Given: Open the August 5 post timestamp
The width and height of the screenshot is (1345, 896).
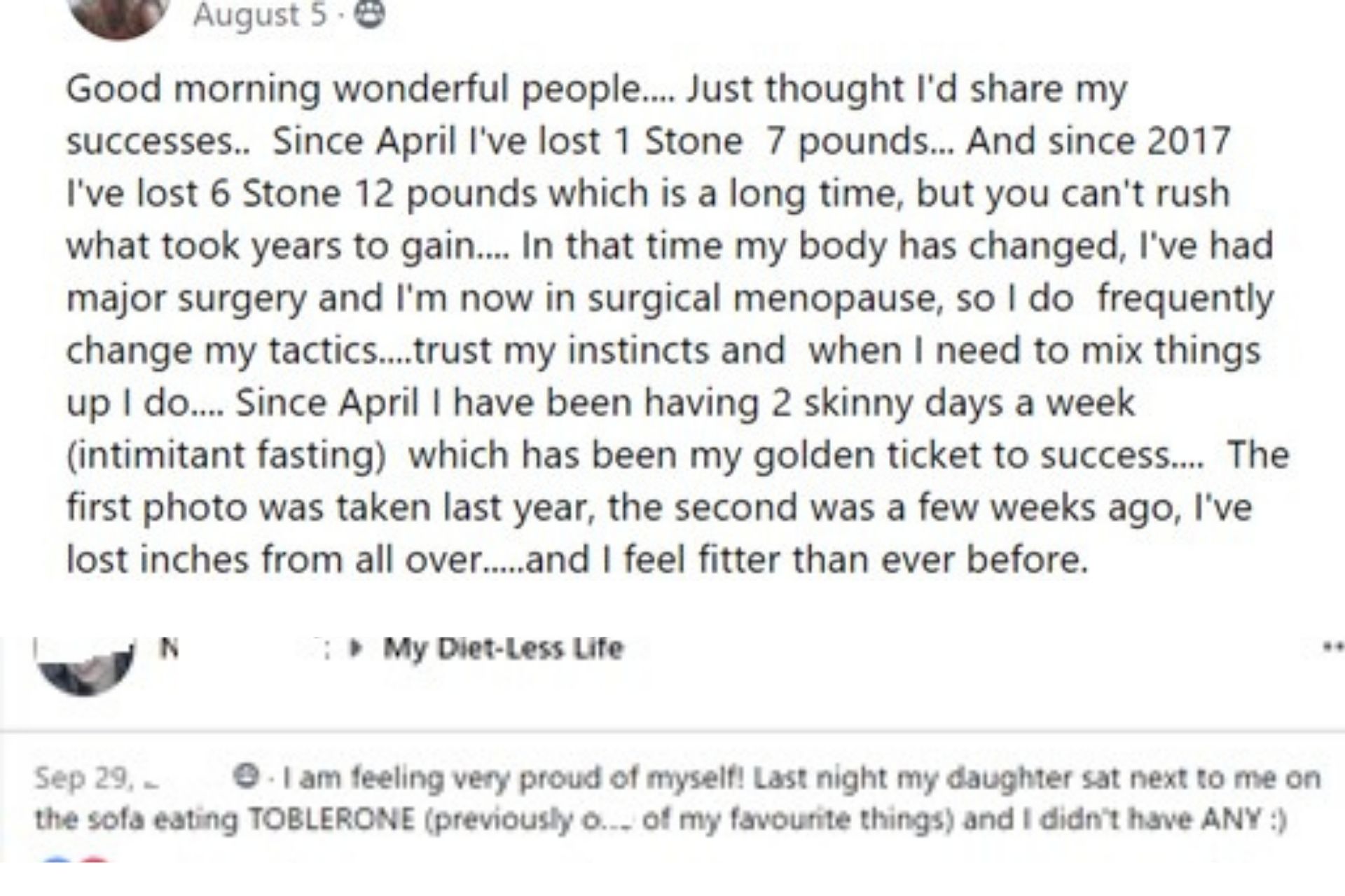Looking at the screenshot, I should click(260, 14).
